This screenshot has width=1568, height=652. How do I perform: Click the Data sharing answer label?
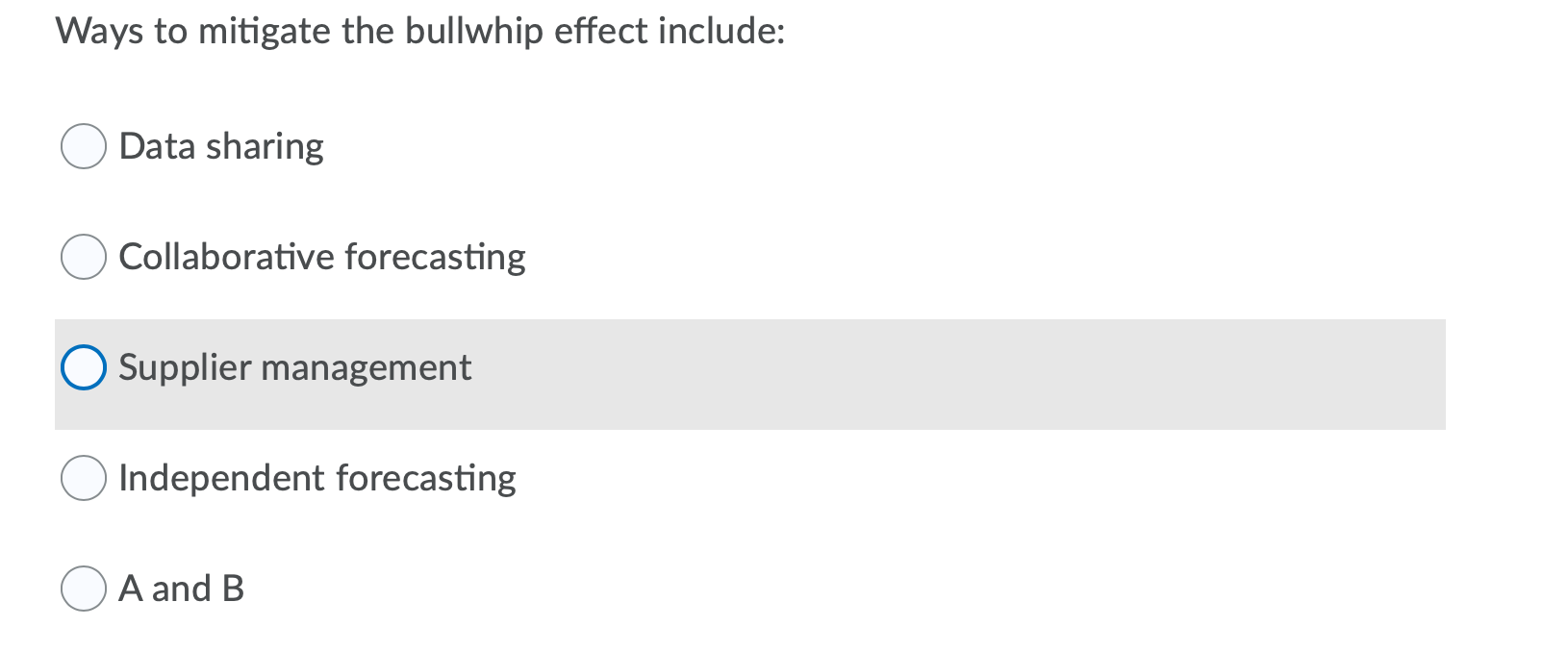(x=221, y=146)
